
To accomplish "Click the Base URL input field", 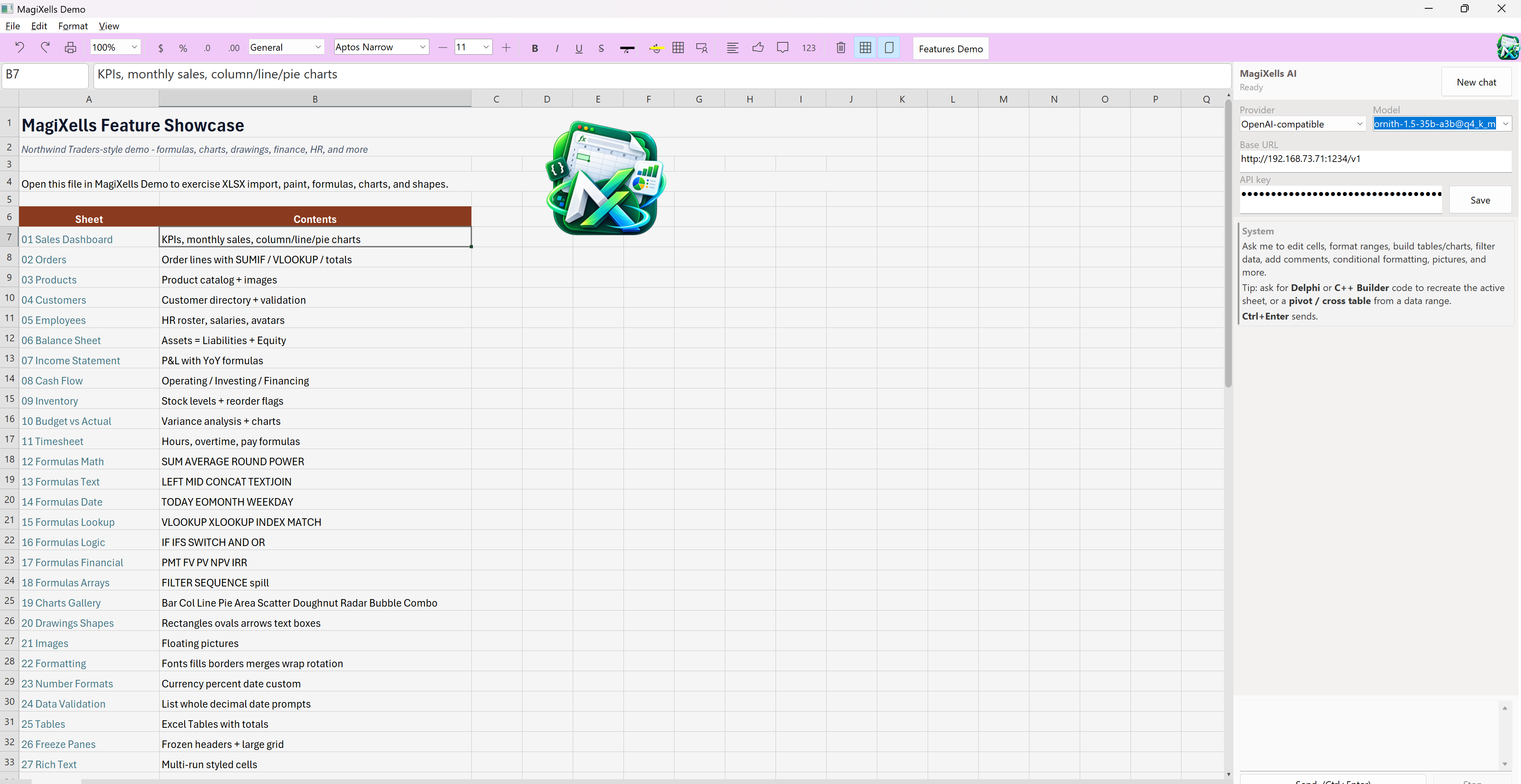I will (x=1374, y=160).
